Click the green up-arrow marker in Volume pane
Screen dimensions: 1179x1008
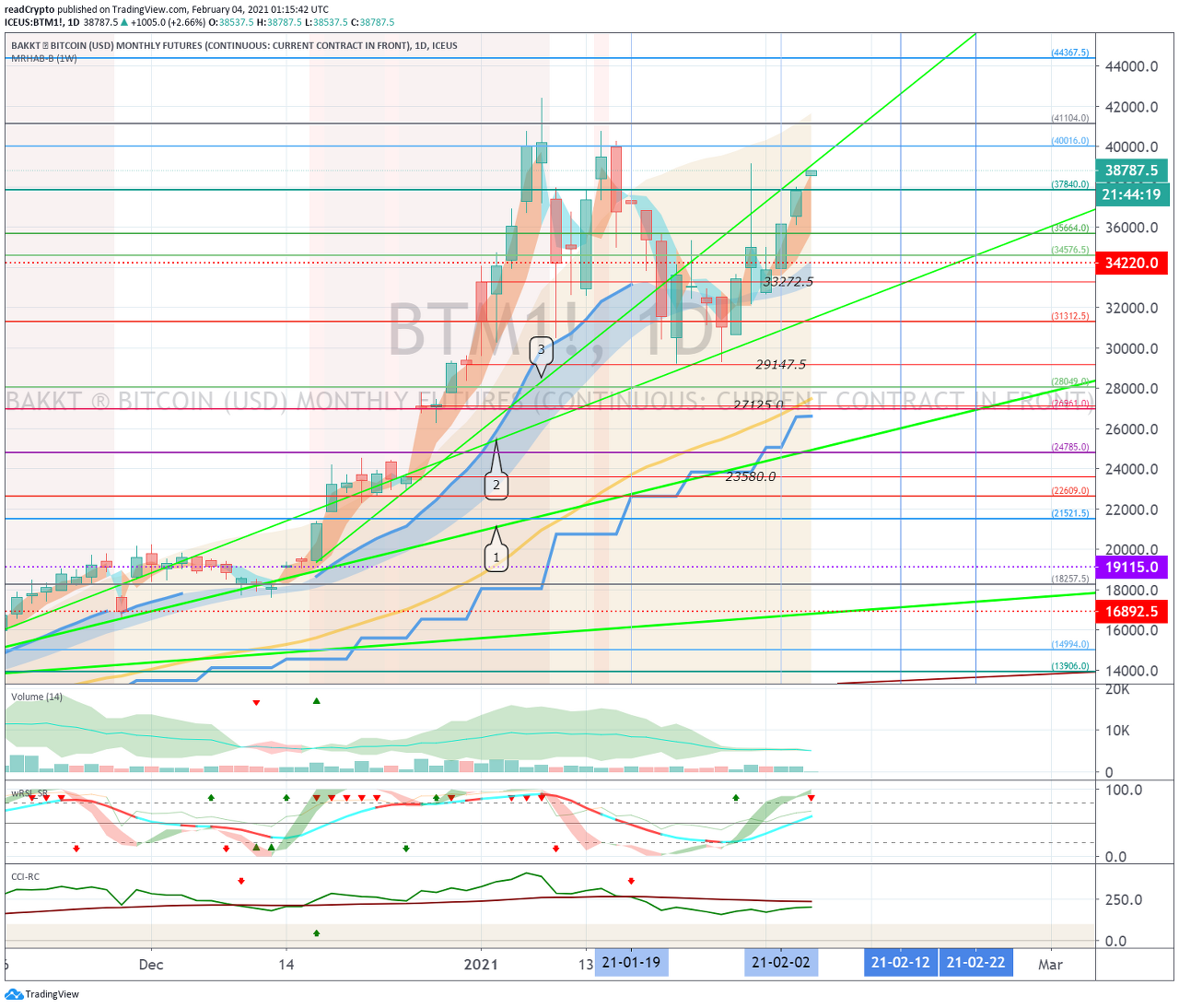[316, 701]
